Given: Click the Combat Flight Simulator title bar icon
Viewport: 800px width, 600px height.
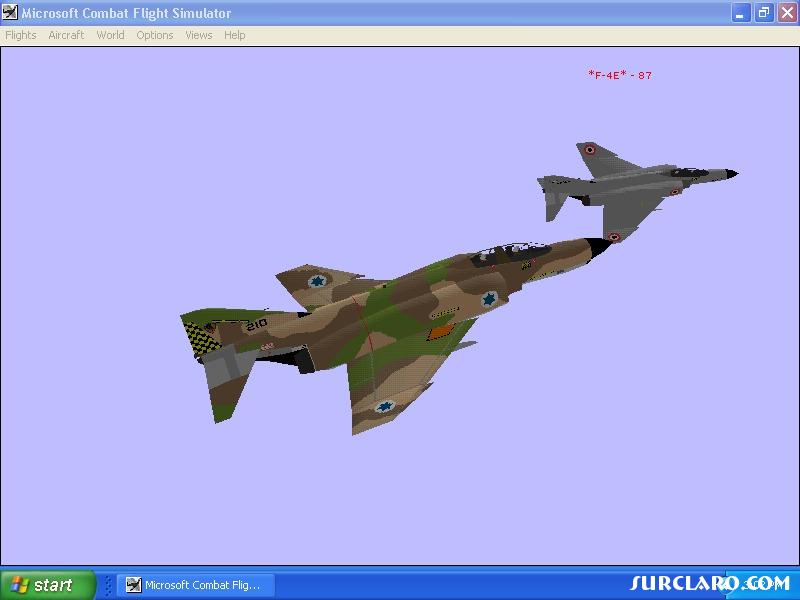Looking at the screenshot, I should pyautogui.click(x=9, y=12).
